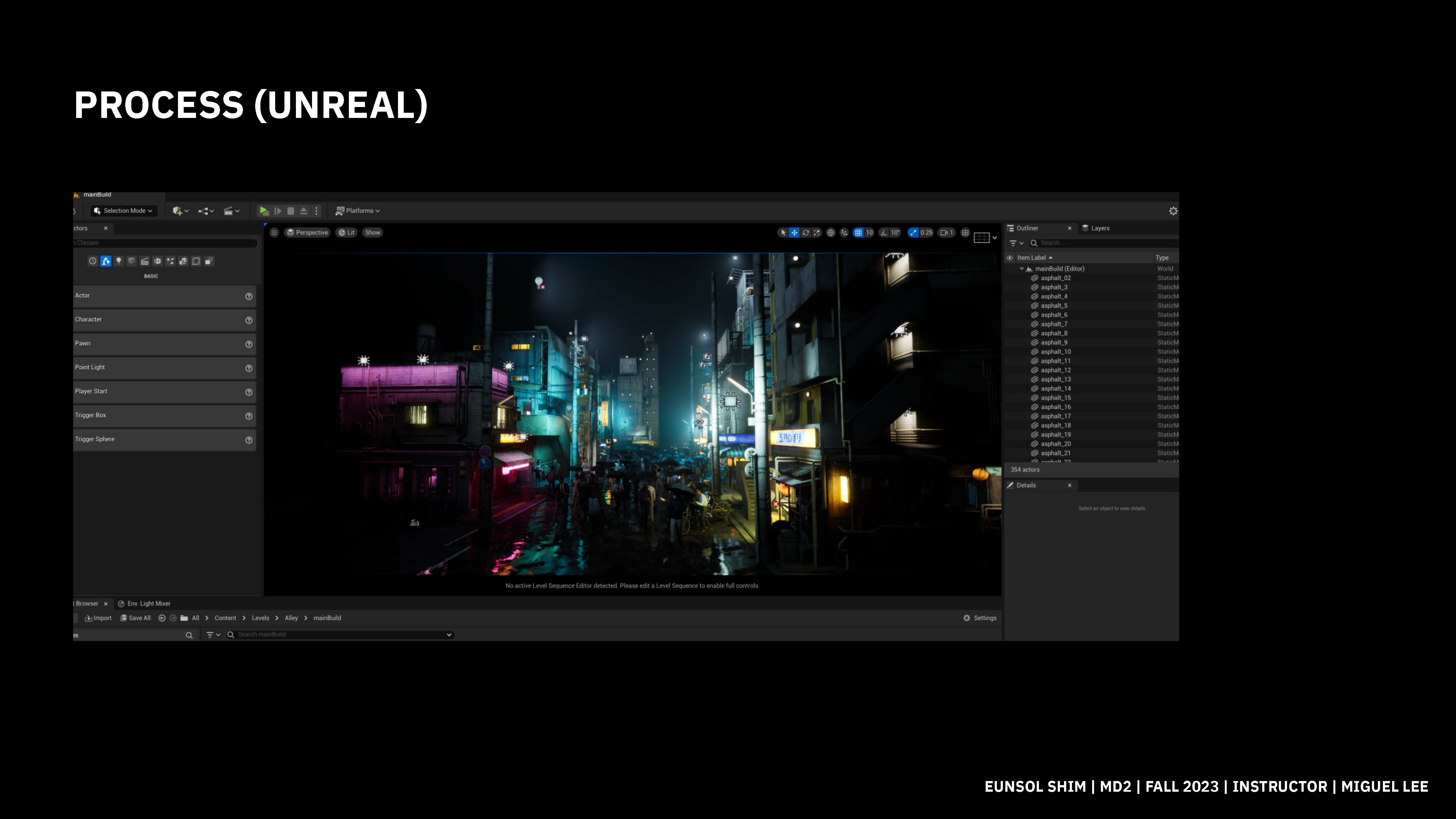Click the help icon next to Point Light
Screen dimensions: 1456x819
pos(249,368)
